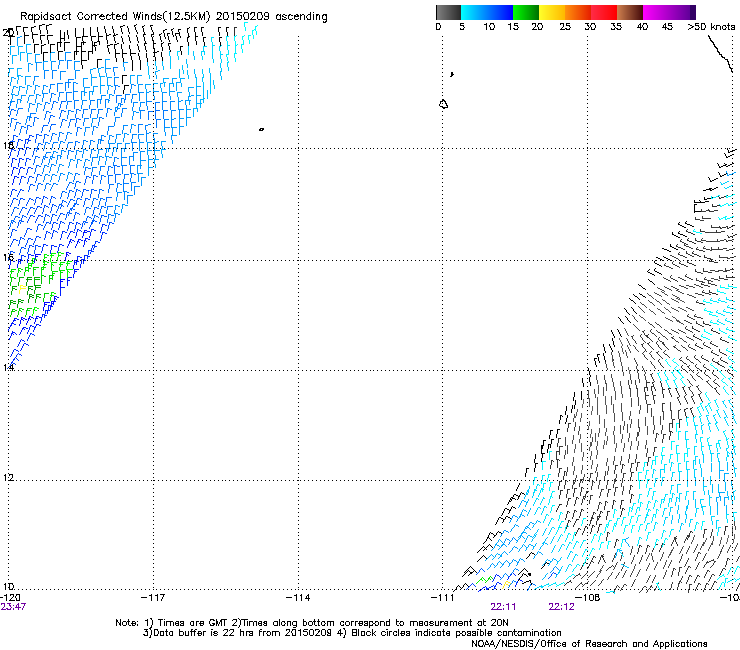Image resolution: width=740 pixels, height=650 pixels.
Task: Click the date '20150209' in the title
Action: (243, 17)
